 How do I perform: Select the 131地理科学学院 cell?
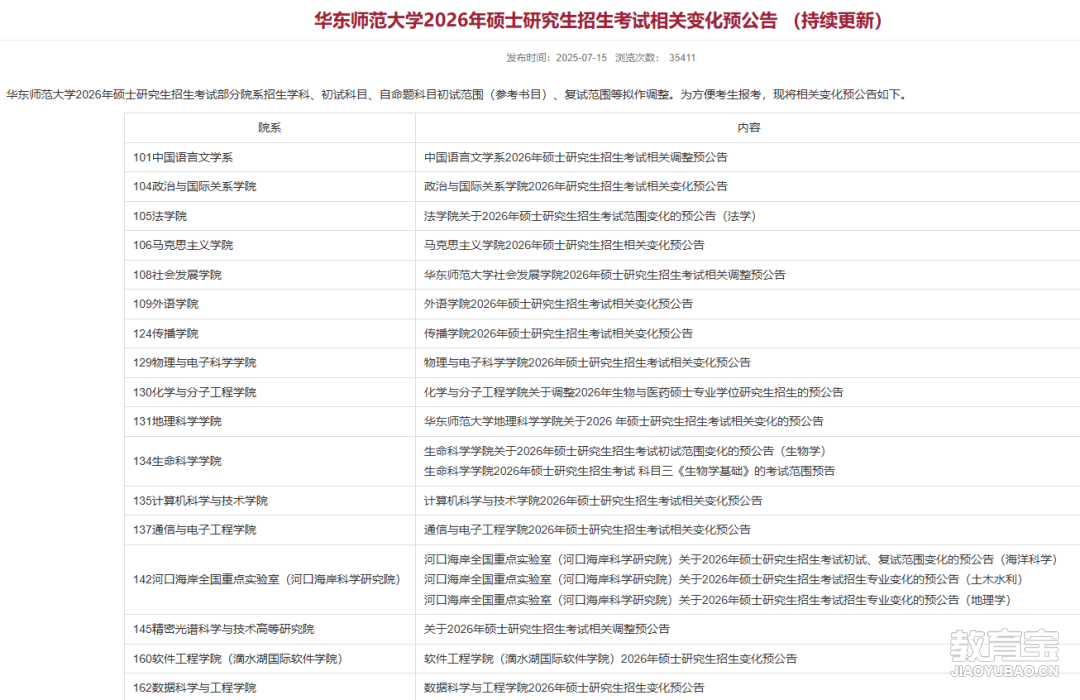pos(269,420)
